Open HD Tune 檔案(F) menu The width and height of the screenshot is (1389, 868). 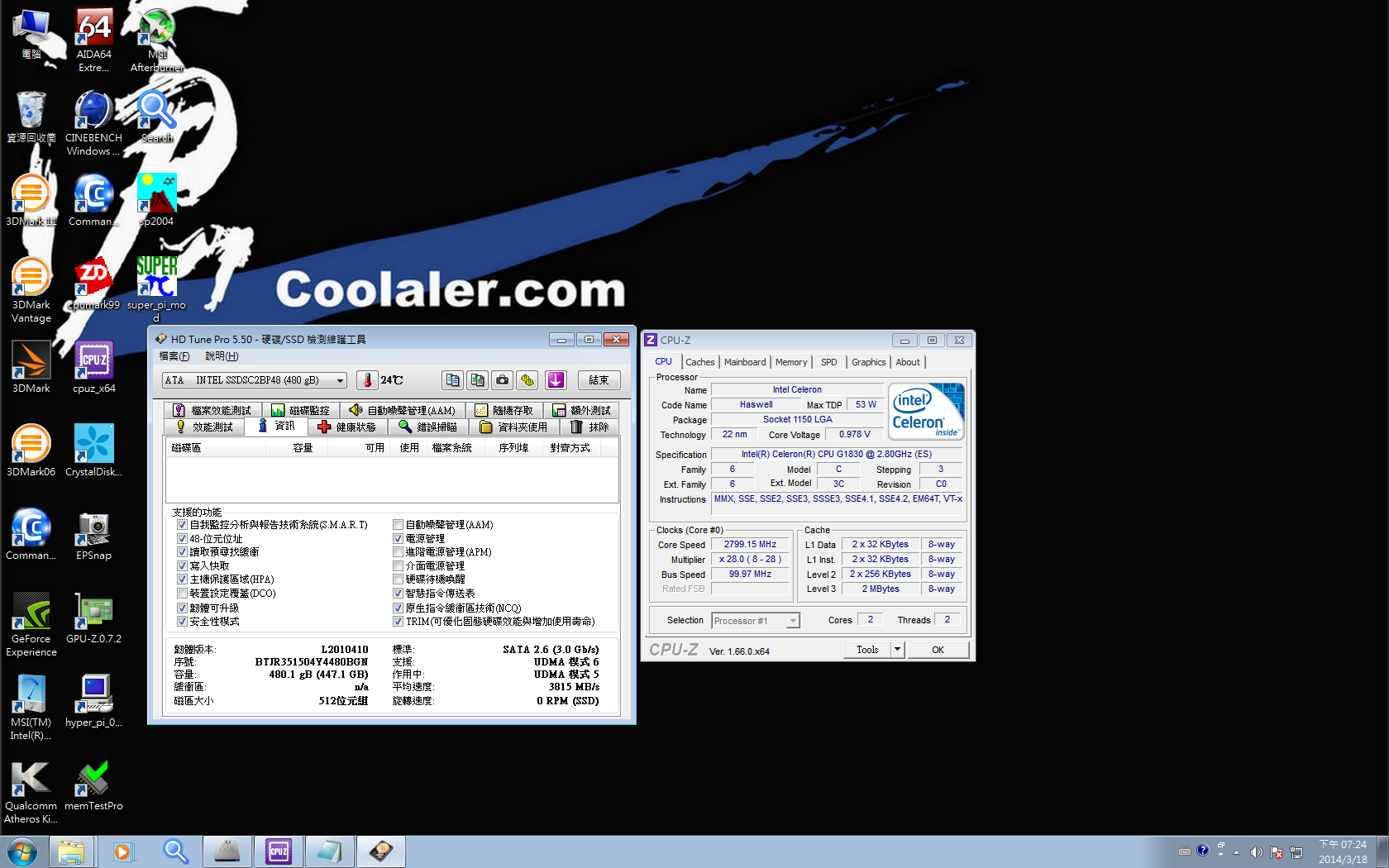point(174,356)
